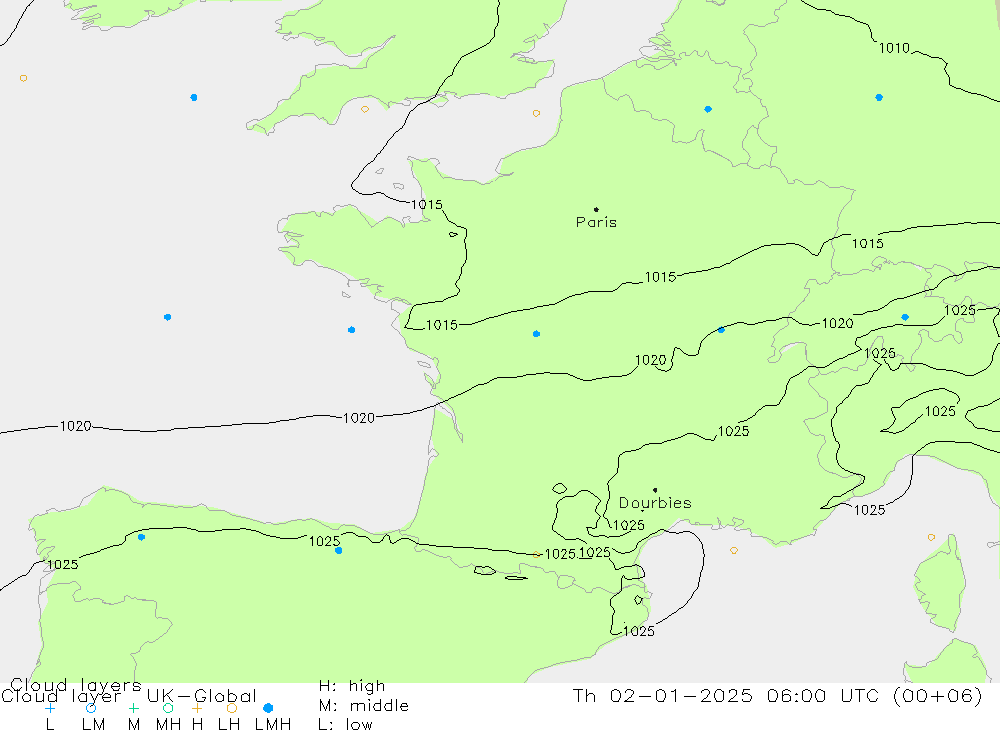This screenshot has height=733, width=1000.
Task: Click the '1010' isobar label
Action: [894, 48]
